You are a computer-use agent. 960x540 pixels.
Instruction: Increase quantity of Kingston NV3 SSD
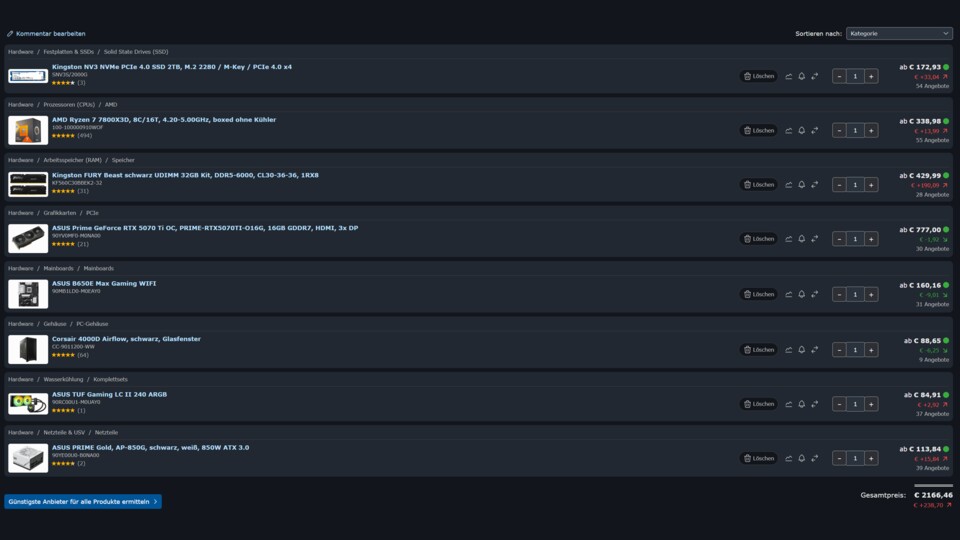(871, 77)
